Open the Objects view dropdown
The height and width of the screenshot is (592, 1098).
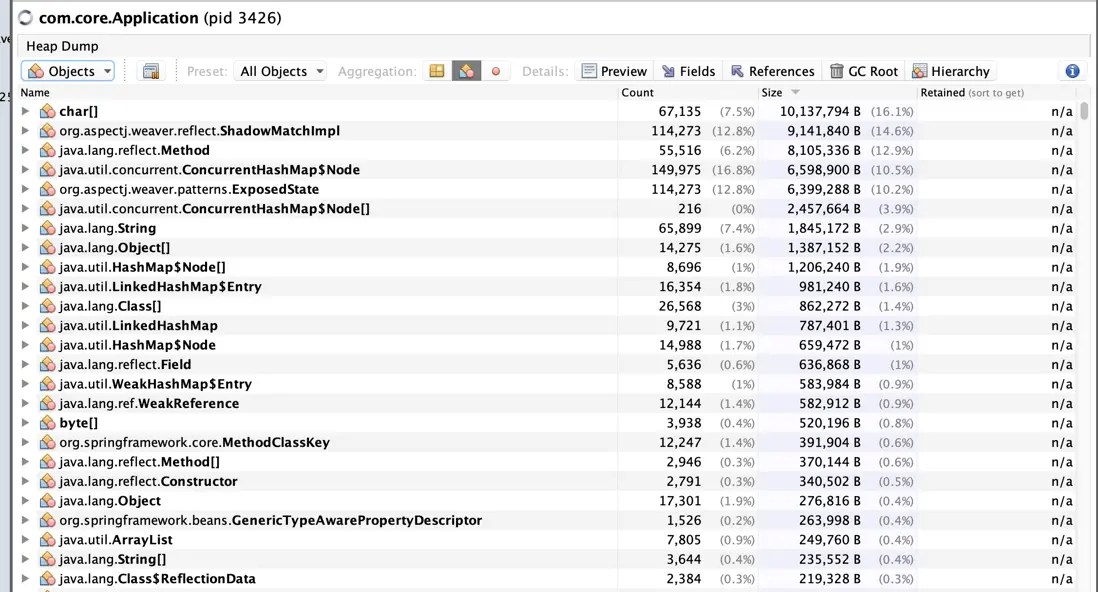click(67, 71)
